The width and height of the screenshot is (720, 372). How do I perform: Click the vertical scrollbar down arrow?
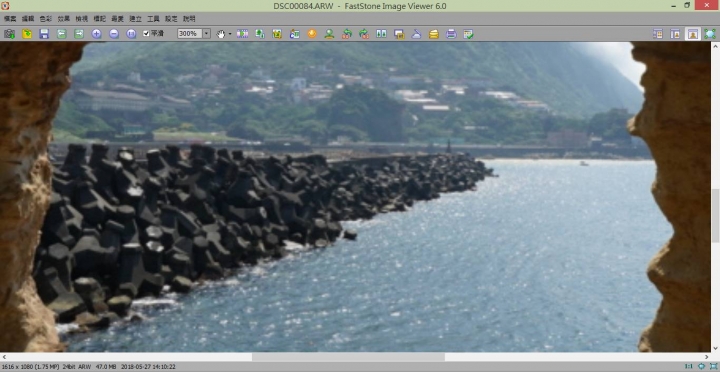[715, 349]
